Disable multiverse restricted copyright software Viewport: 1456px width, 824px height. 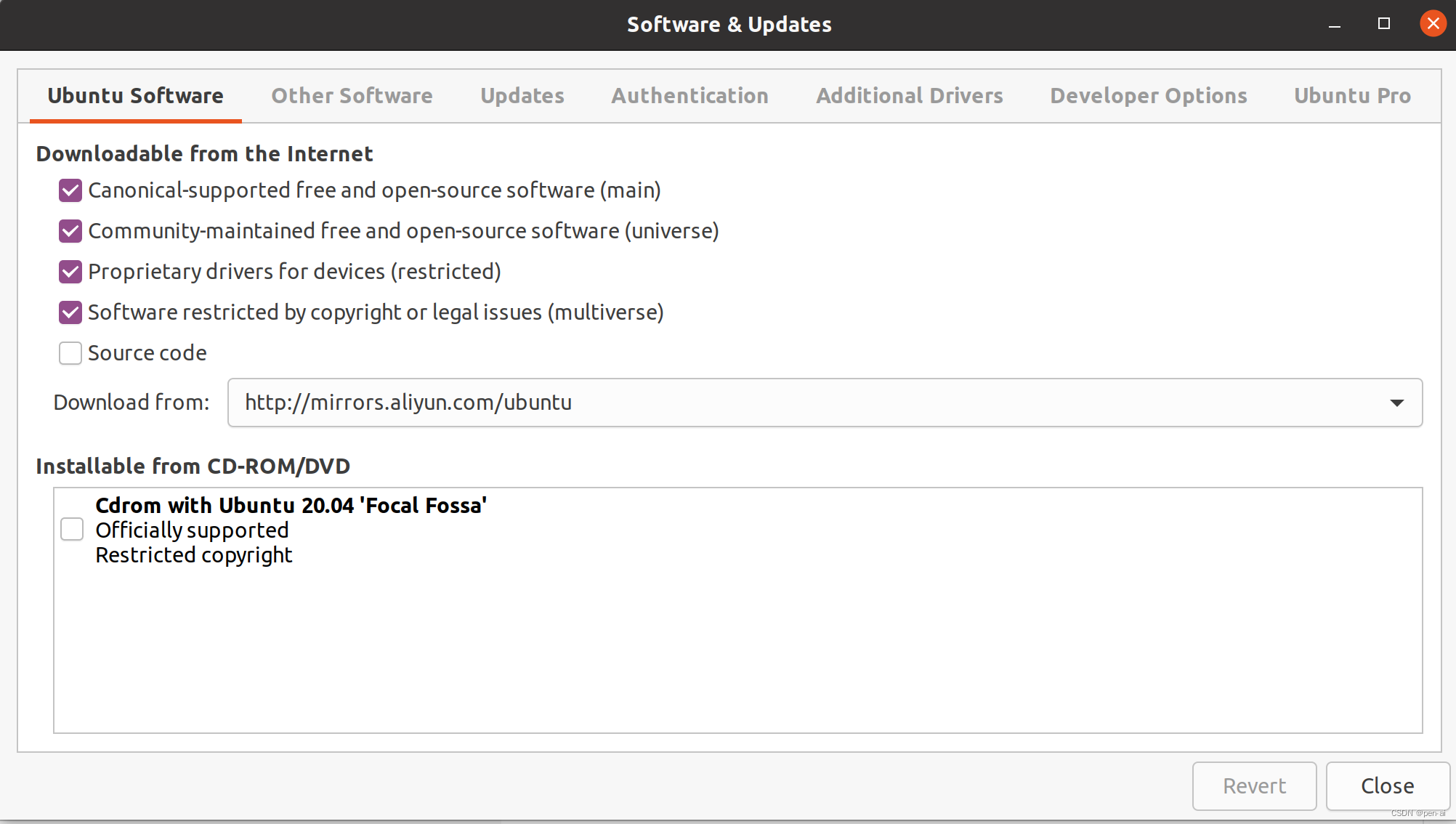(70, 312)
